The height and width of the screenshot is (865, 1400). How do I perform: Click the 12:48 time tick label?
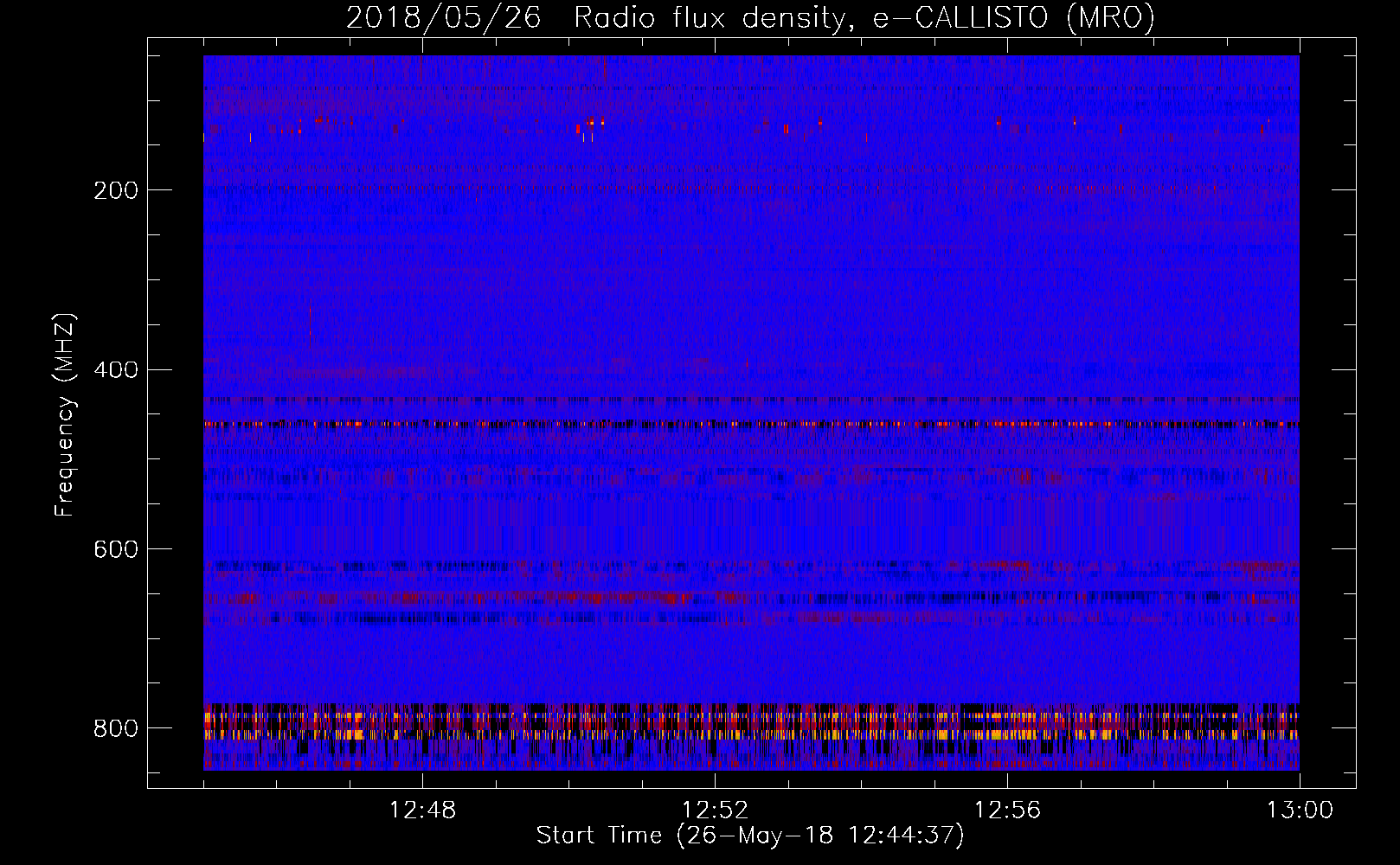422,811
